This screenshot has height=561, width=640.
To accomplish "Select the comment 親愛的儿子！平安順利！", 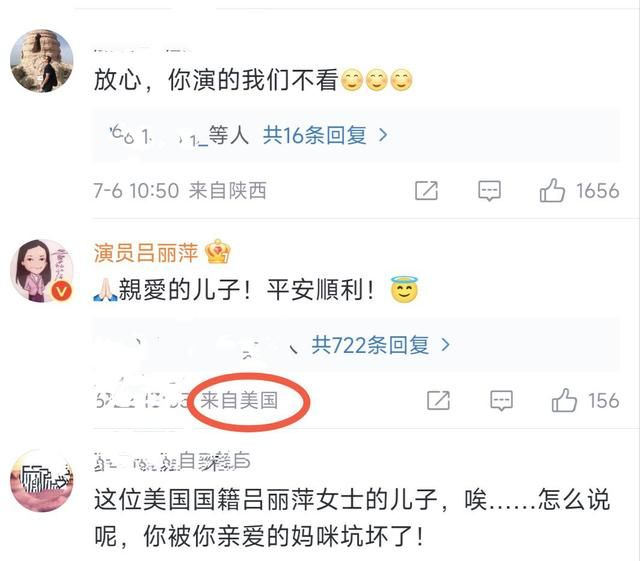I will click(256, 290).
